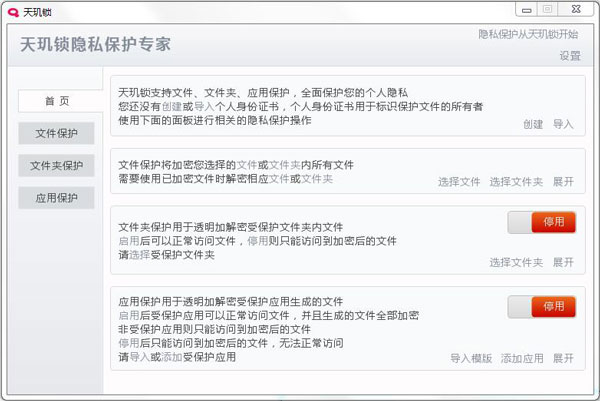The image size is (600, 401).
Task: Click the 隐私保护从天玑锁开始 slogan text
Action: tap(528, 34)
